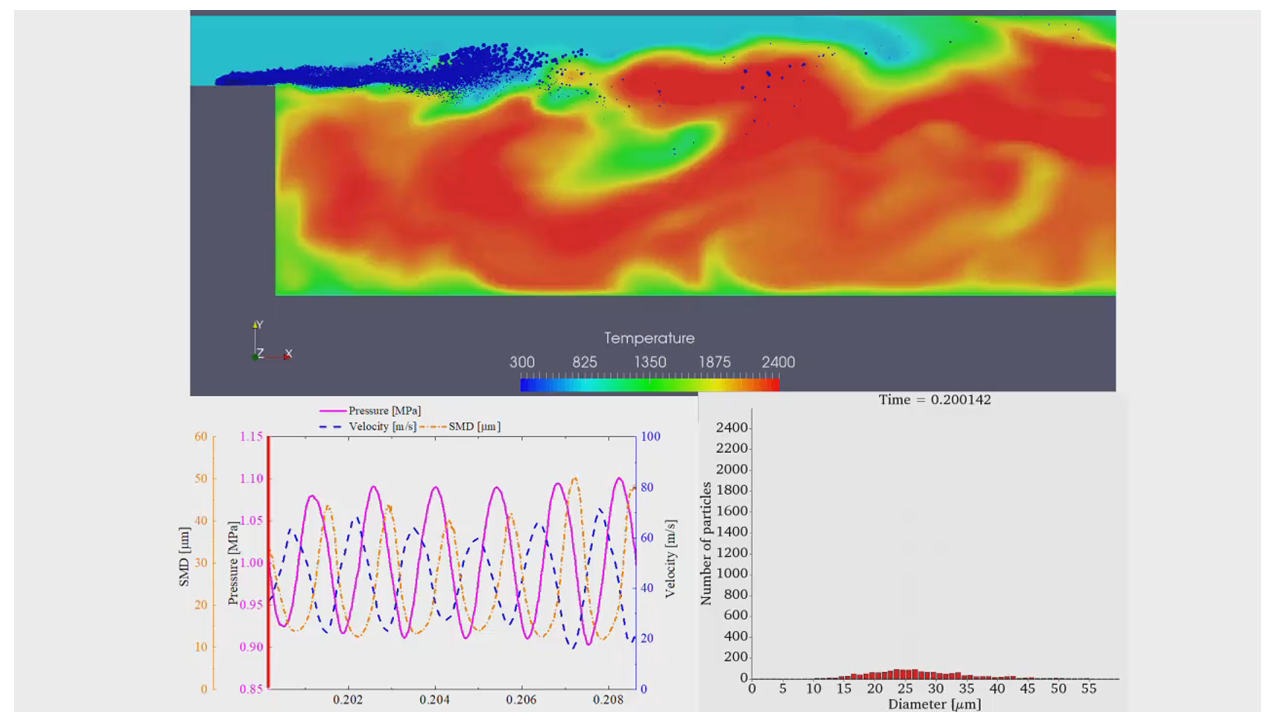
Task: Click the 'SMD [µm]' legend entry
Action: (460, 427)
